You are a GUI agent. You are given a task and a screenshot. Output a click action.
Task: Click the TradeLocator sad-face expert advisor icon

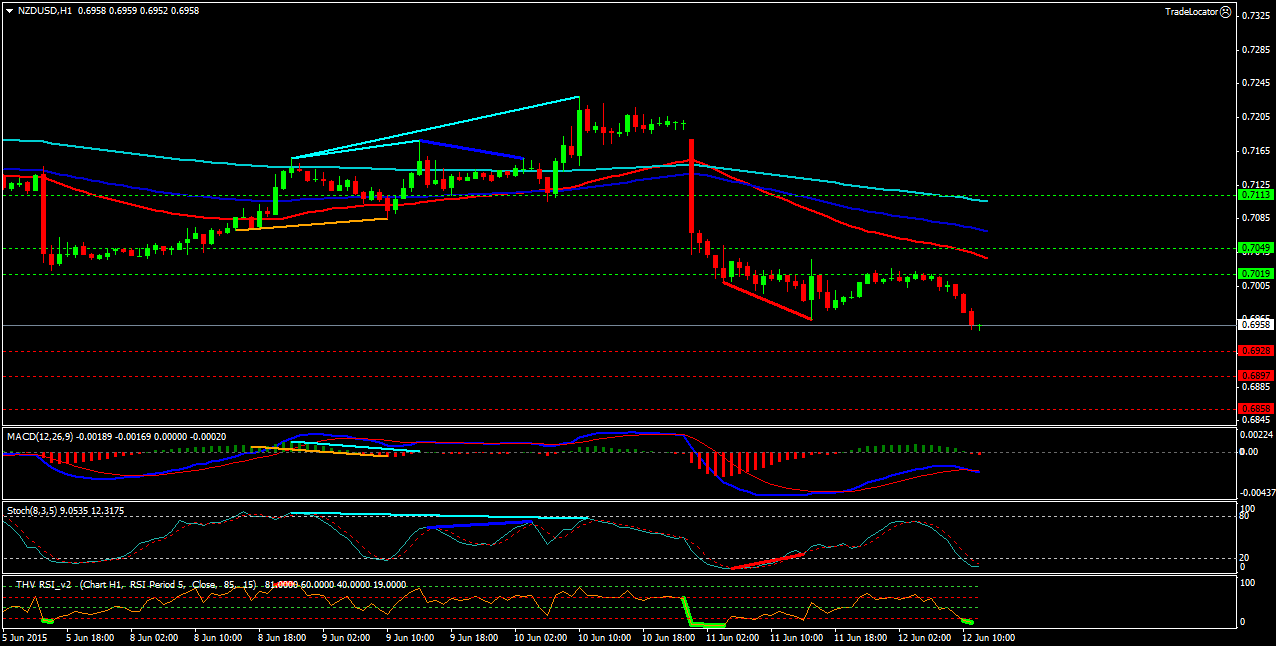click(x=1226, y=11)
